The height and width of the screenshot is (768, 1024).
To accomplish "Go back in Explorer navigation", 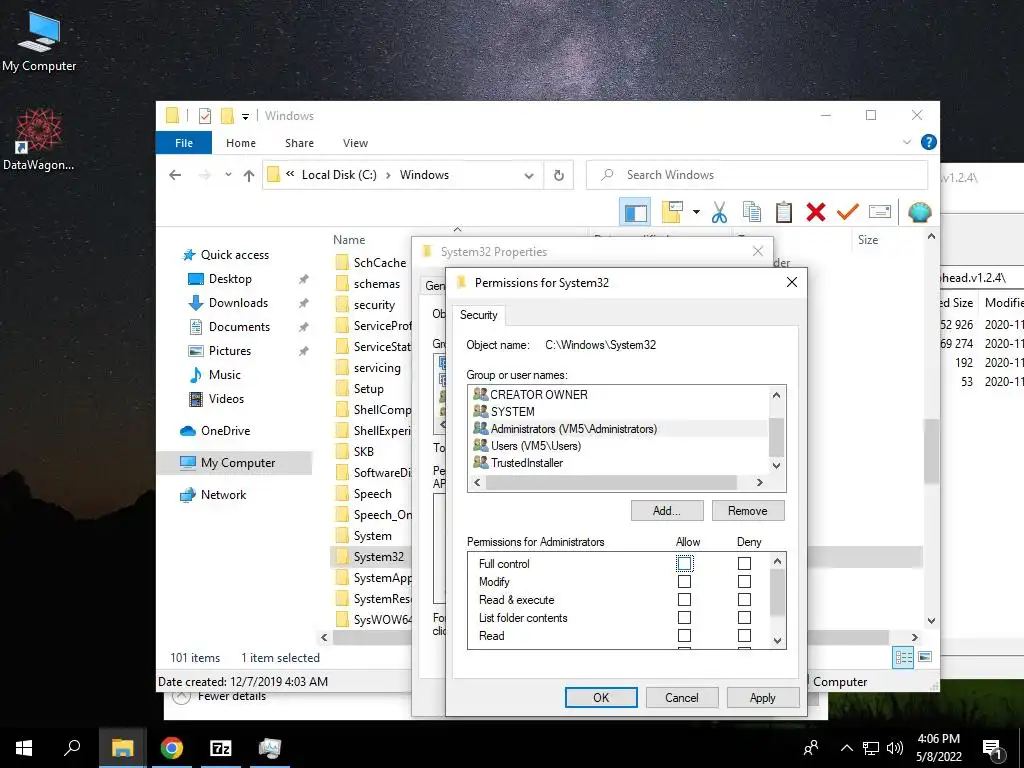I will 174,175.
